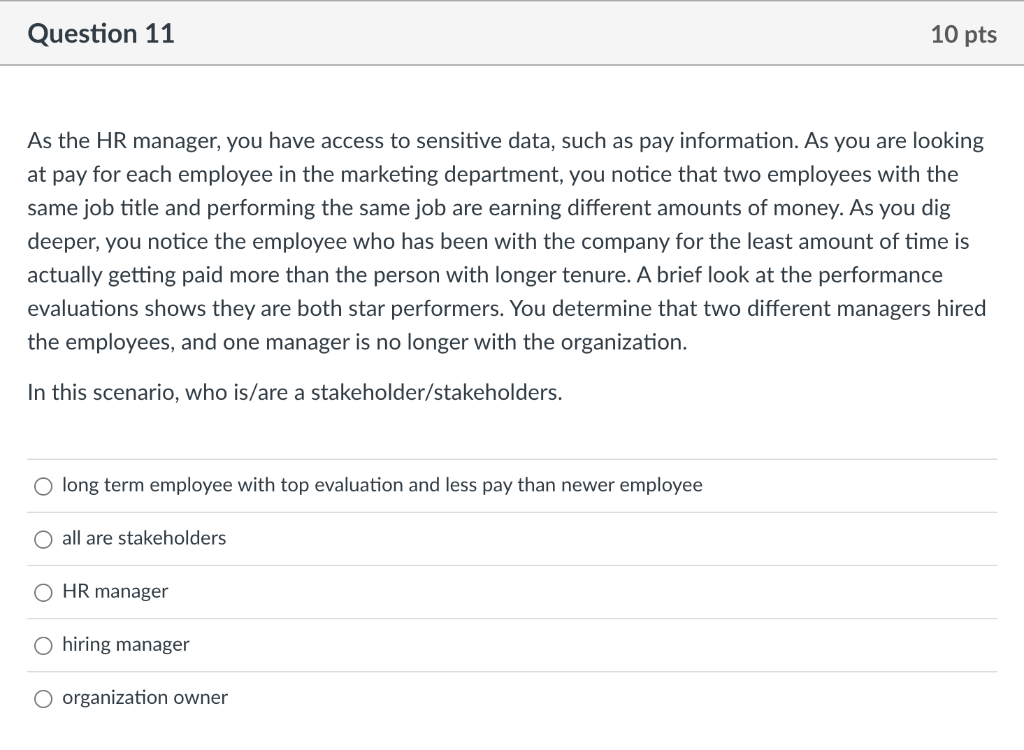Select the 'organization owner' radio button
Screen dimensions: 1024x750
(x=43, y=698)
